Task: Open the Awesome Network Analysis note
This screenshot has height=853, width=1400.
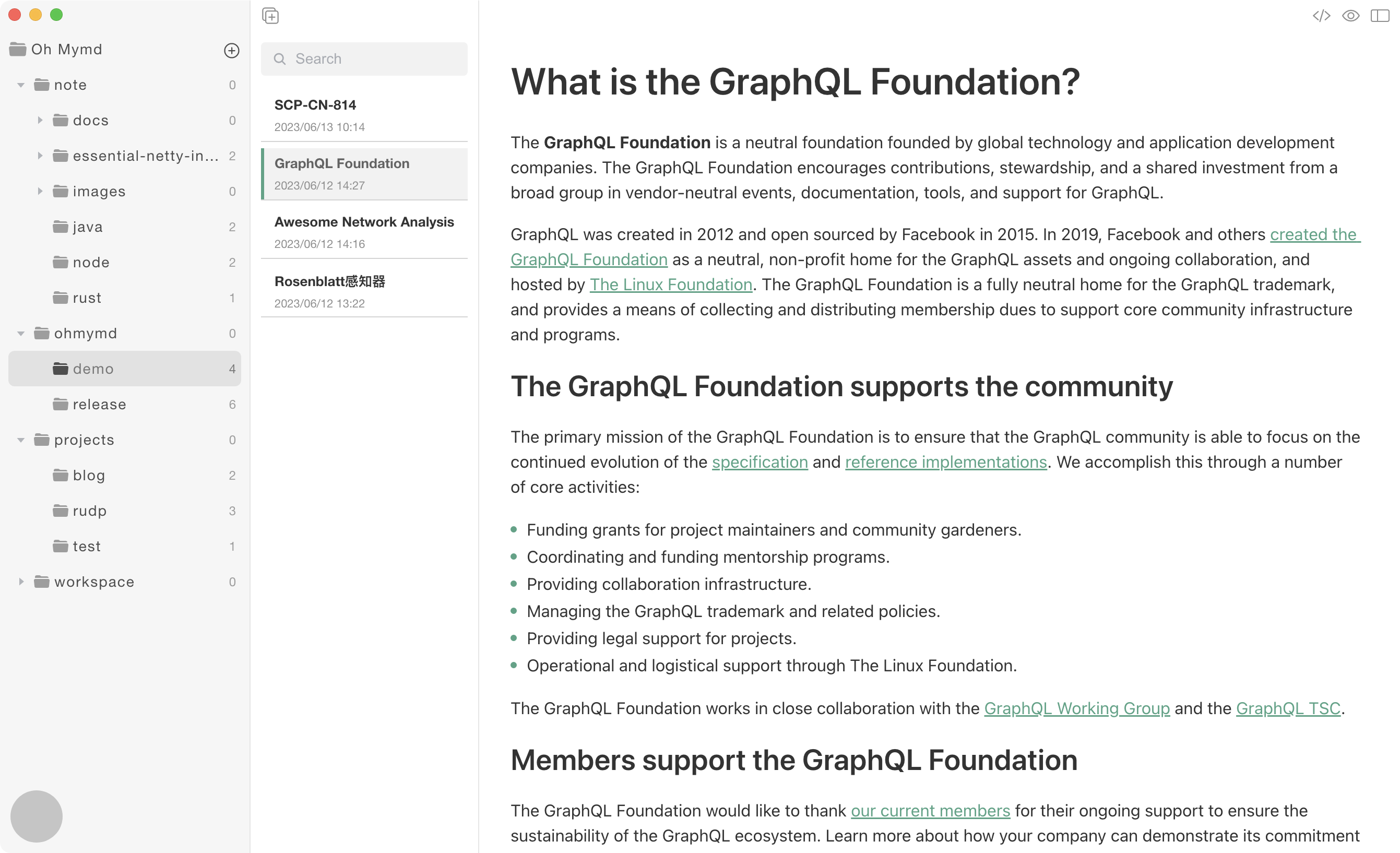Action: [x=364, y=232]
